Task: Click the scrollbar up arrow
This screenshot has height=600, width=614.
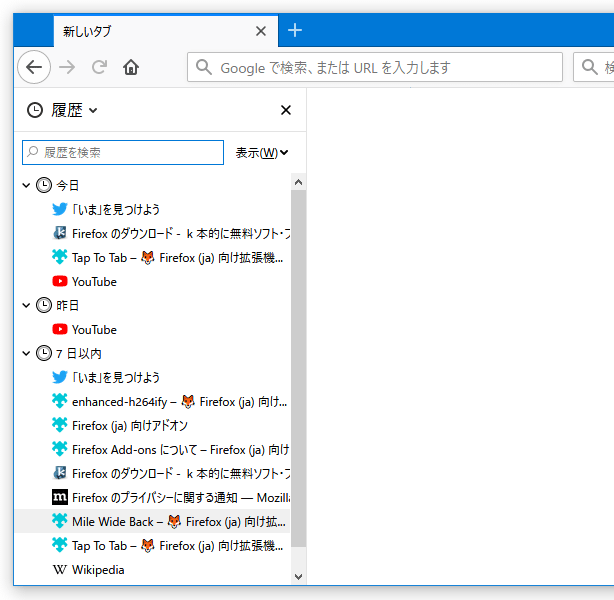Action: [298, 182]
